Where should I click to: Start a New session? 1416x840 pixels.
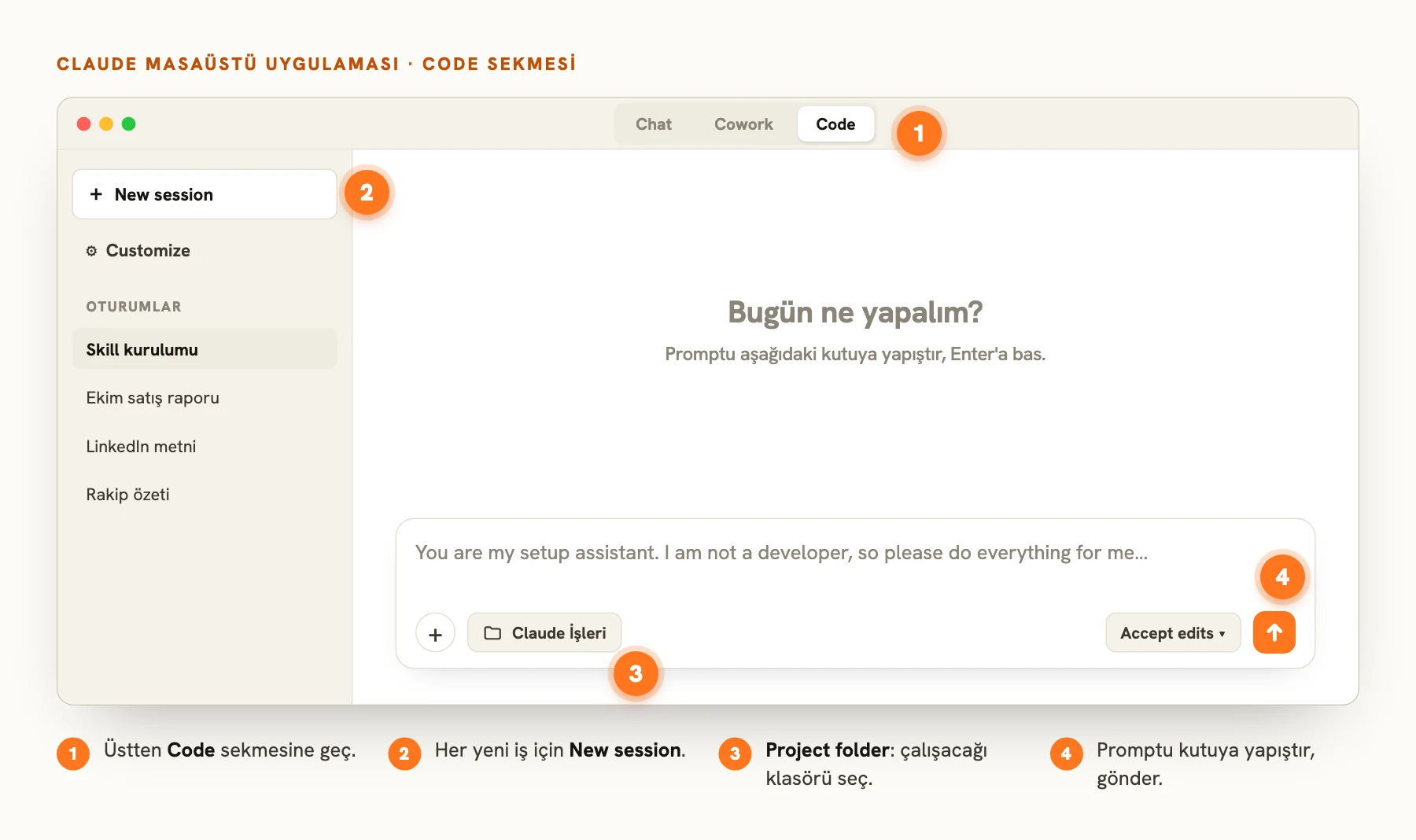pos(205,194)
